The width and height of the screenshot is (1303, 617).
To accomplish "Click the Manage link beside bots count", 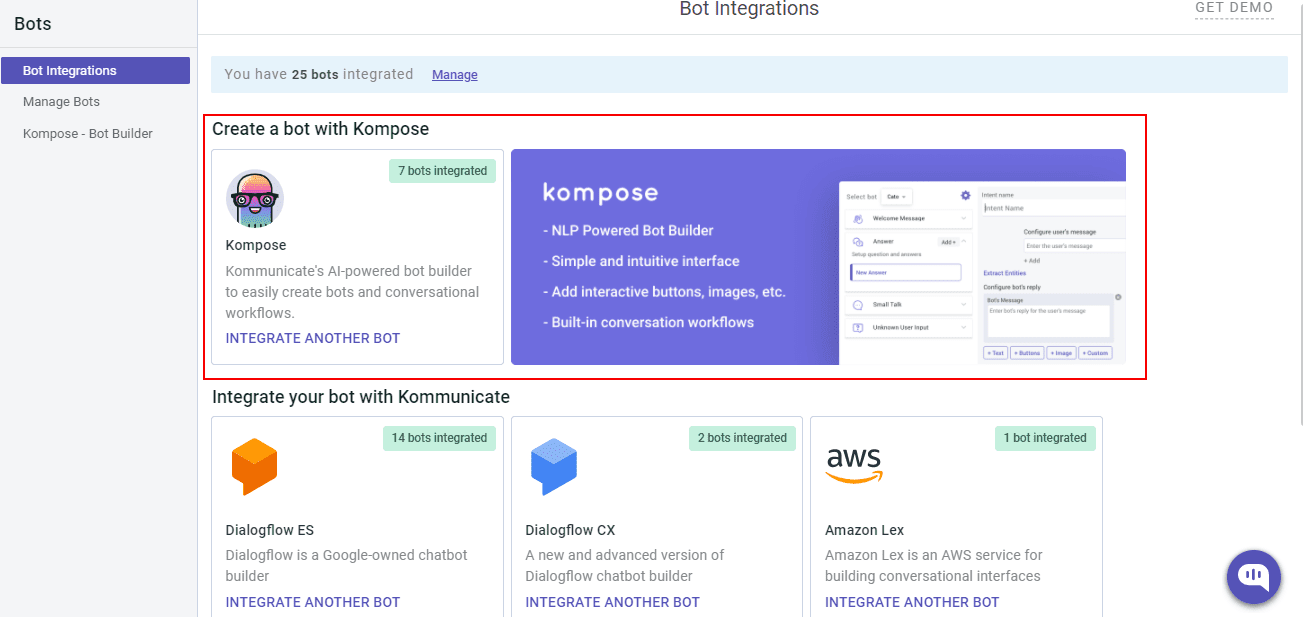I will click(x=454, y=75).
